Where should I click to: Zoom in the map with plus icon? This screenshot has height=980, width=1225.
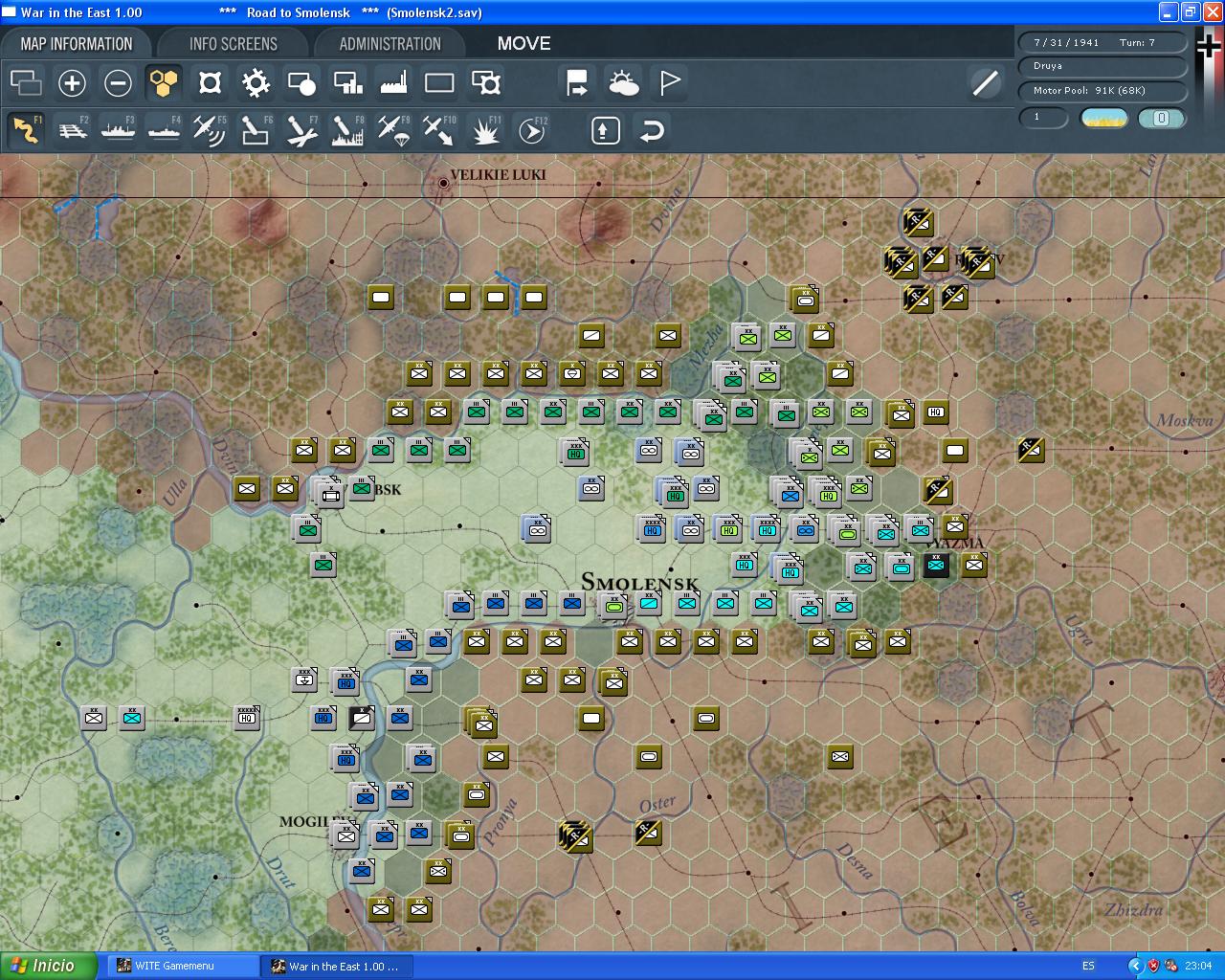coord(72,83)
